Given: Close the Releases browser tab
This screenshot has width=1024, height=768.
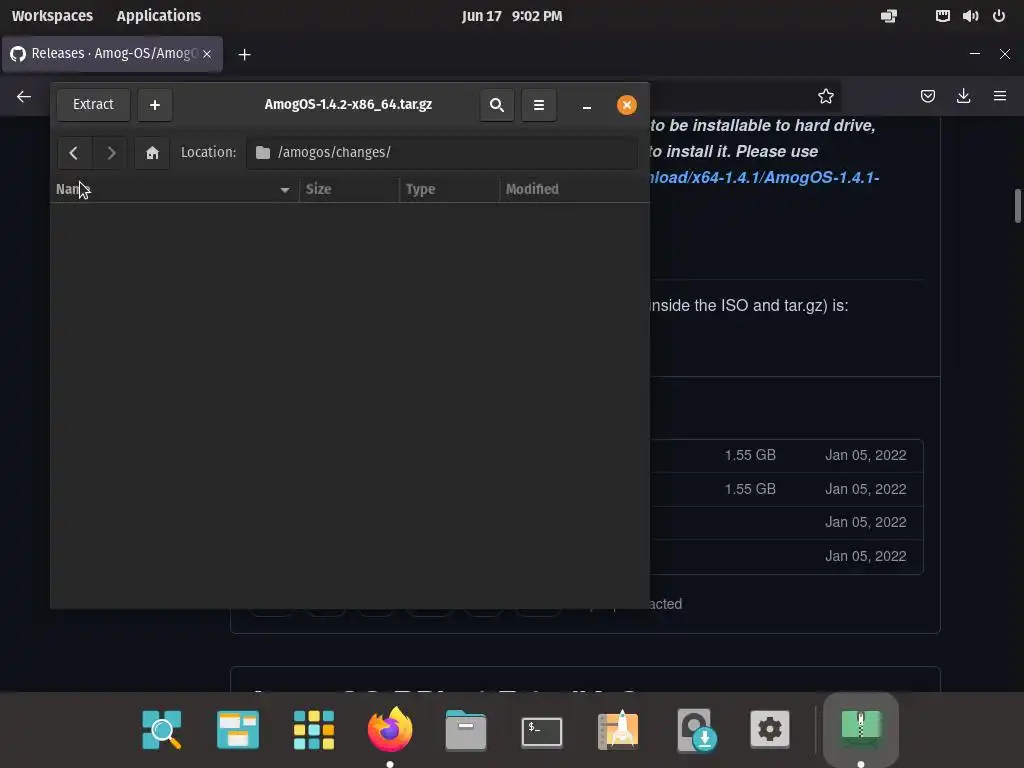Looking at the screenshot, I should [x=207, y=54].
